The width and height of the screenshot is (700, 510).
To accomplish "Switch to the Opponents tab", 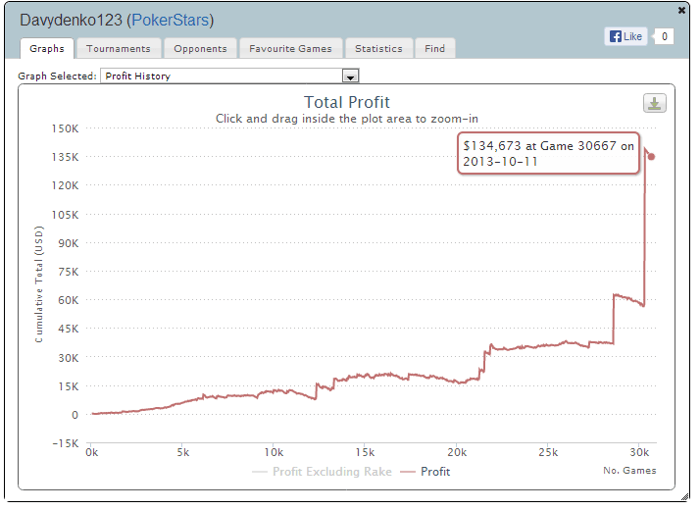I will [200, 49].
